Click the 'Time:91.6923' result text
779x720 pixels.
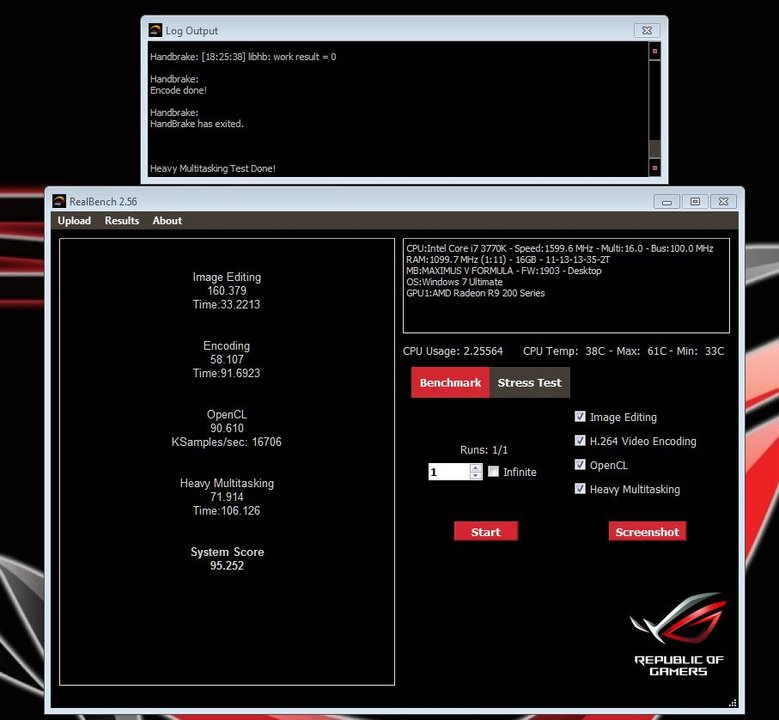pos(227,373)
